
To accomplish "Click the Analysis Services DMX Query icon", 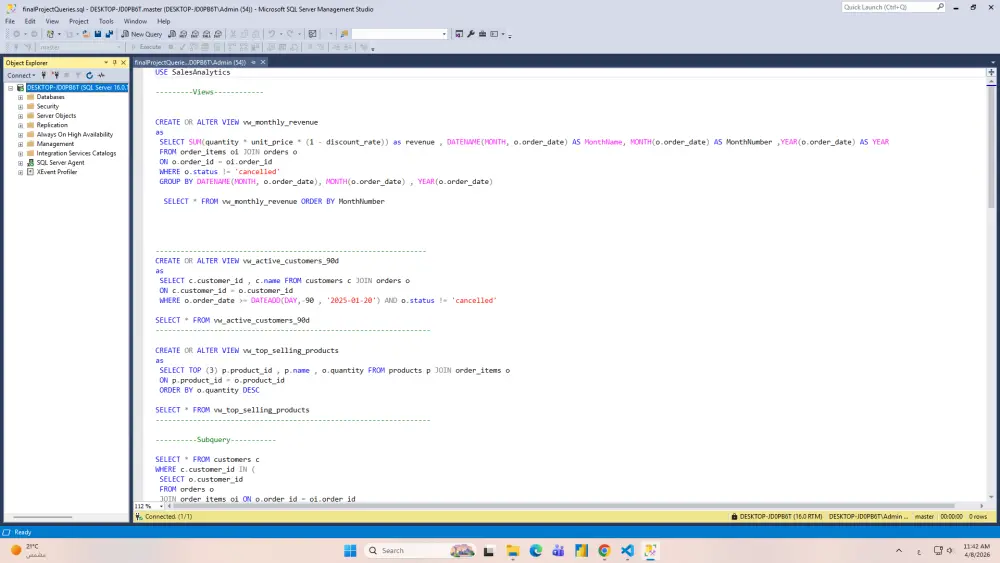I will (x=195, y=34).
